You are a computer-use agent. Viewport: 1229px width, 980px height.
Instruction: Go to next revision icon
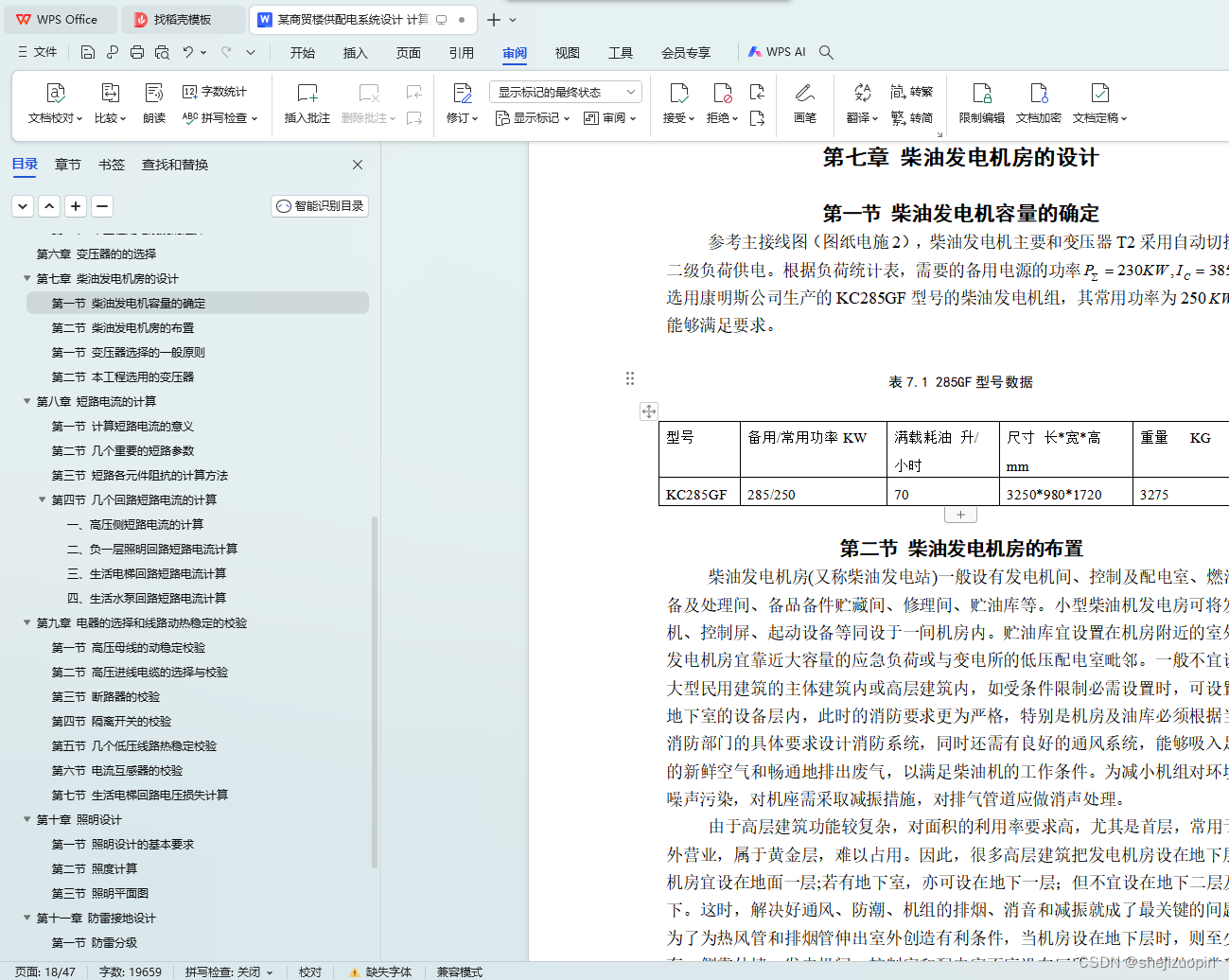point(757,118)
